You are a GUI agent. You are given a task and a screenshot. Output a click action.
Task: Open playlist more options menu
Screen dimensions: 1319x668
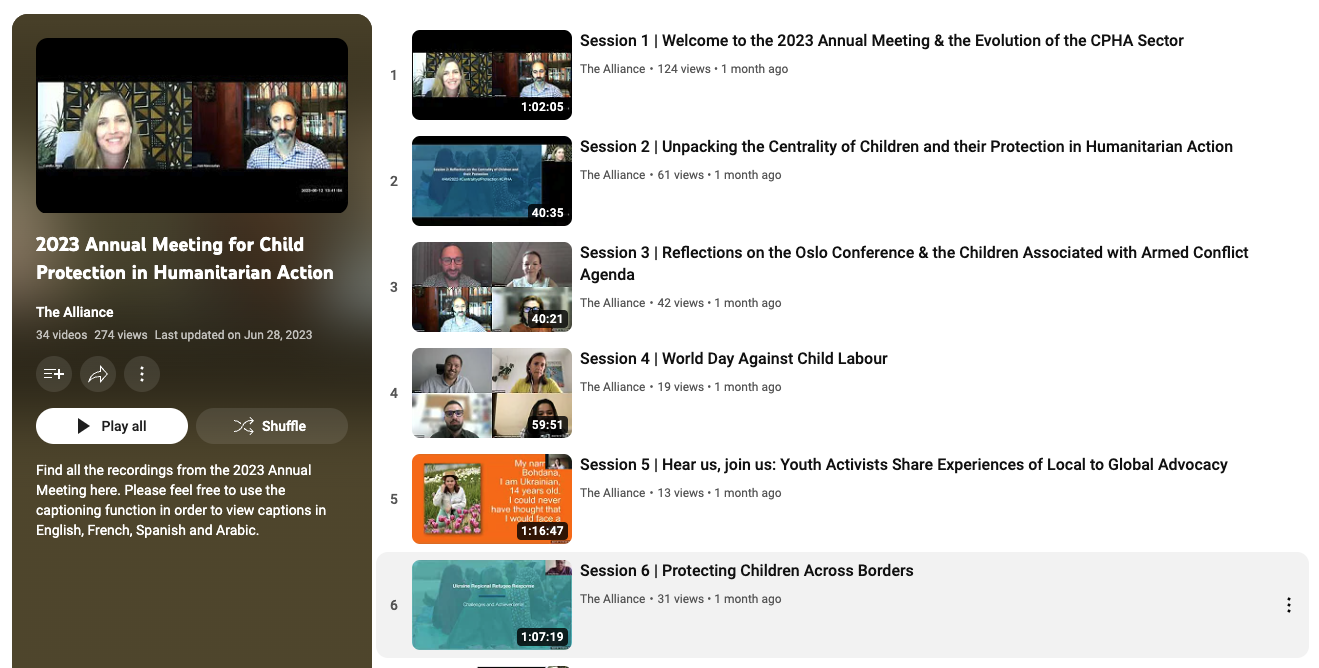[142, 374]
